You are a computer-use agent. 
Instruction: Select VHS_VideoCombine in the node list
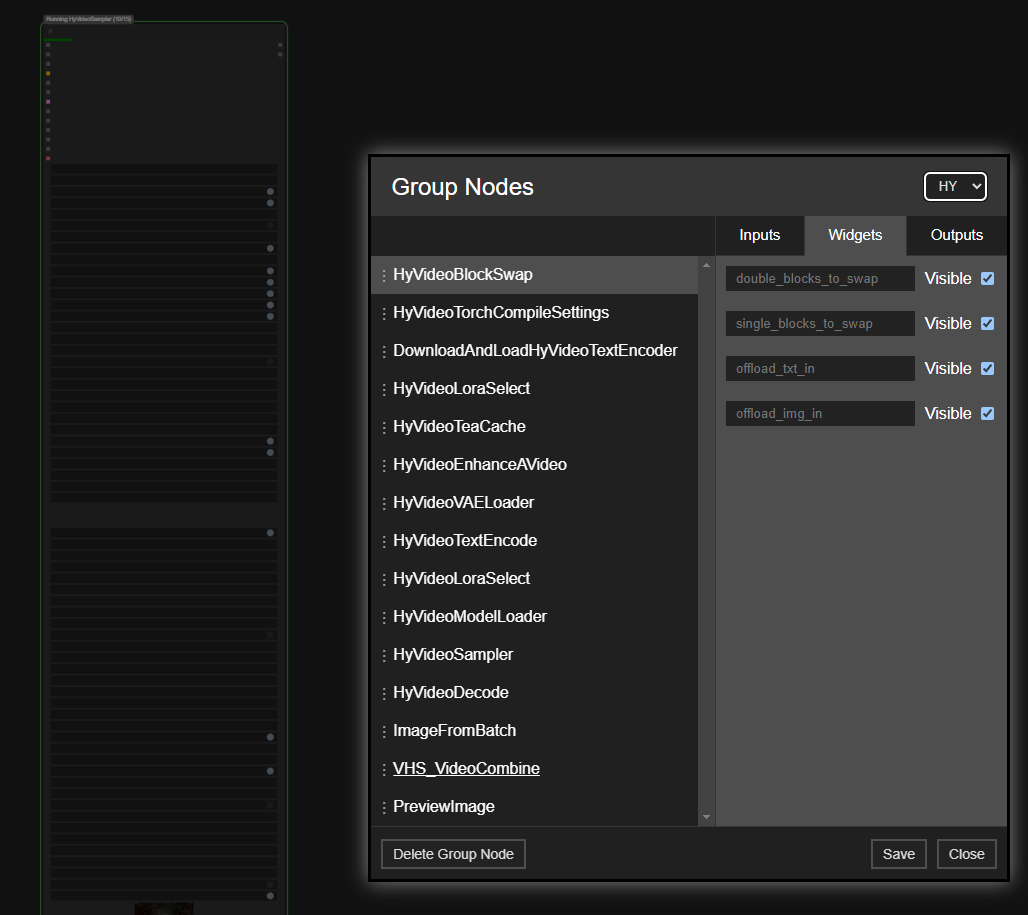[x=534, y=769]
